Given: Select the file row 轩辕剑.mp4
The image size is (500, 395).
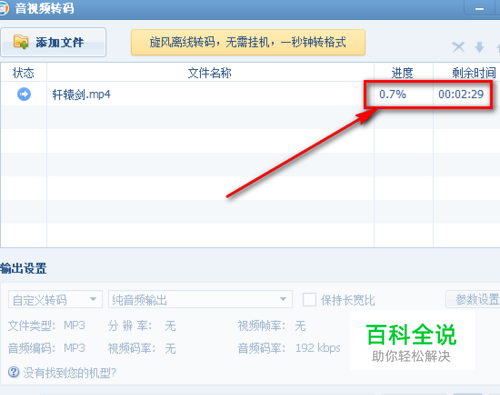Looking at the screenshot, I should coord(250,94).
